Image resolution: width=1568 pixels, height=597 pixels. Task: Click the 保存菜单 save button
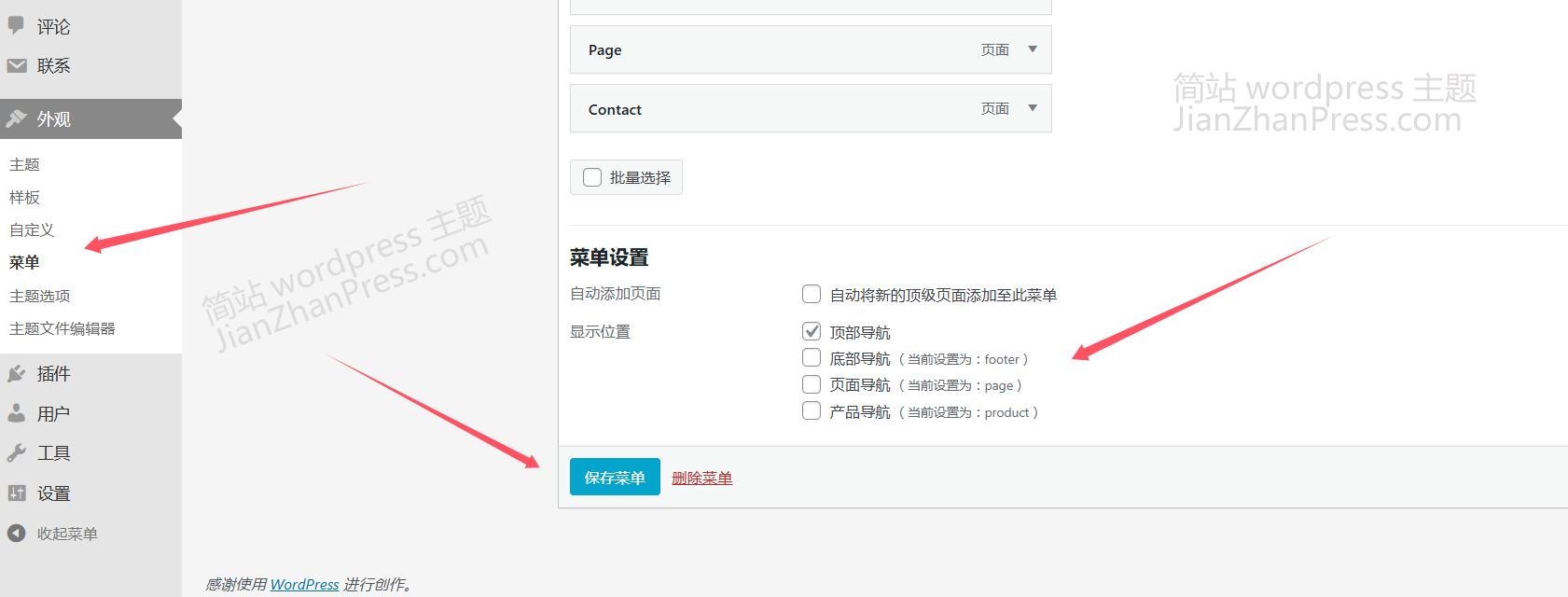pyautogui.click(x=615, y=477)
